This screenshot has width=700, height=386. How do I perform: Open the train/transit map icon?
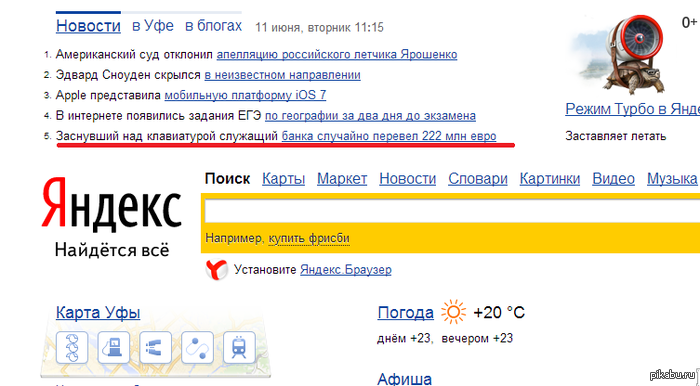tap(239, 347)
